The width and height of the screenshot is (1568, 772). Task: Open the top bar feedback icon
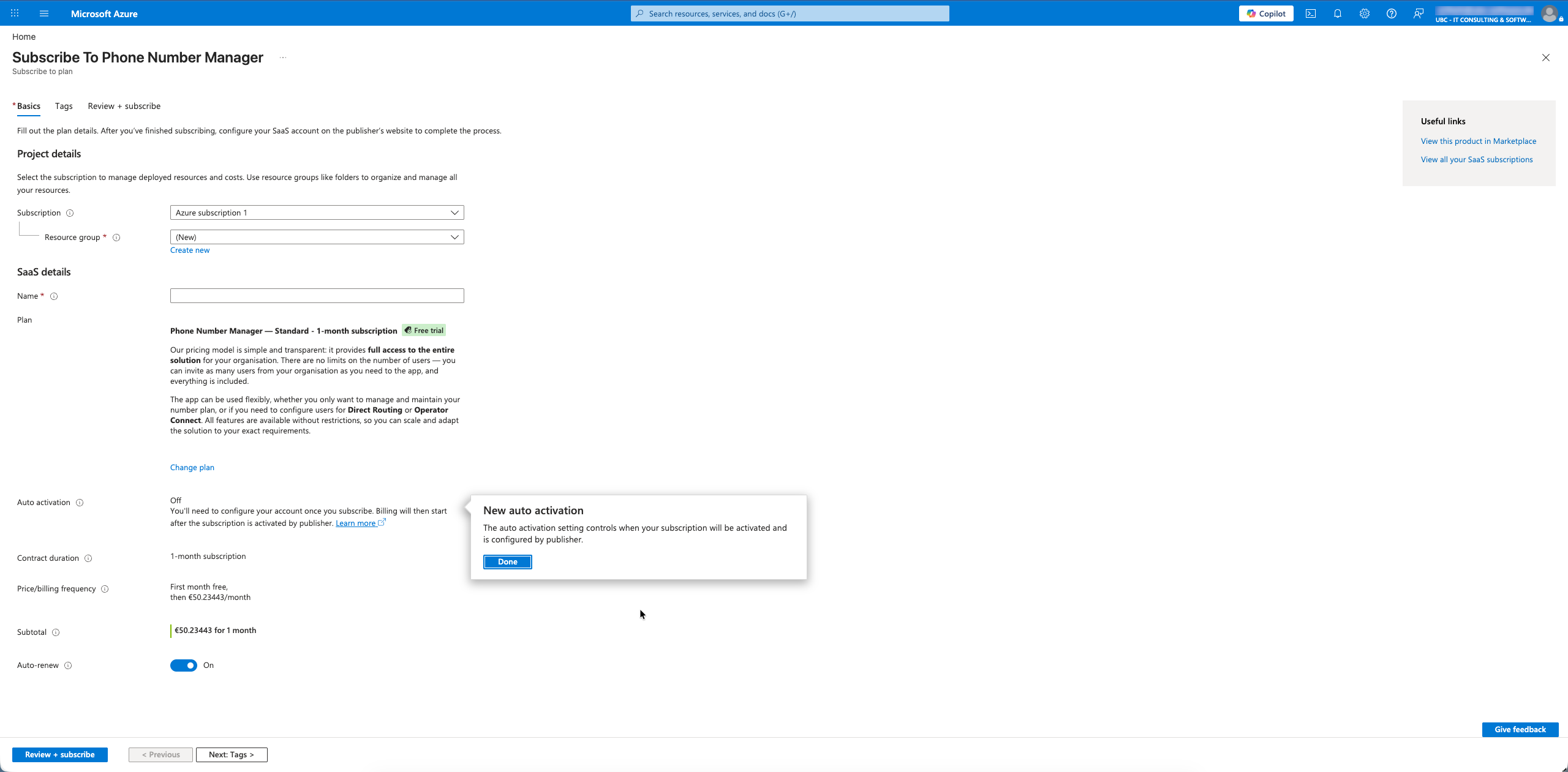pyautogui.click(x=1419, y=13)
